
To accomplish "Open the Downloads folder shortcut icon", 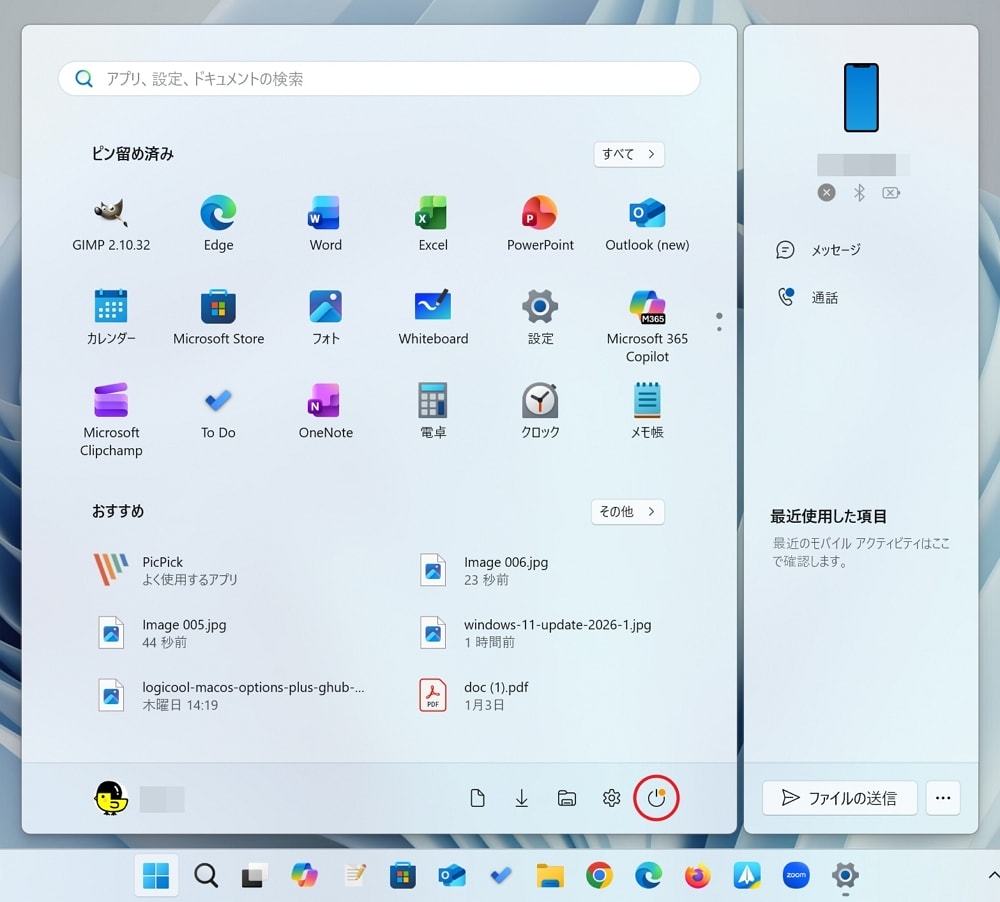I will point(522,798).
